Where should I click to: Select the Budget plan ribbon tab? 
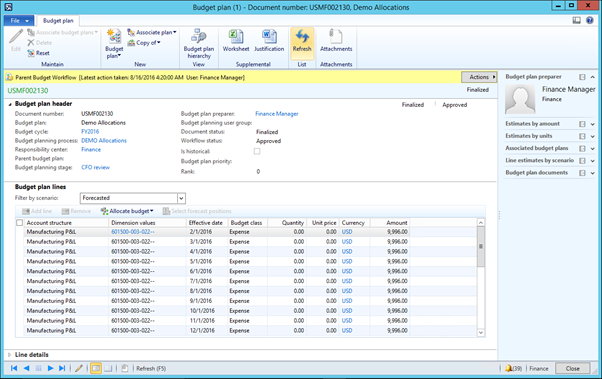pyautogui.click(x=58, y=21)
